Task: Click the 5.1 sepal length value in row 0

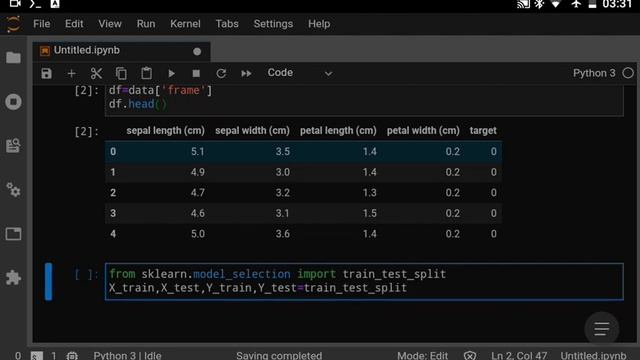Action: click(198, 152)
